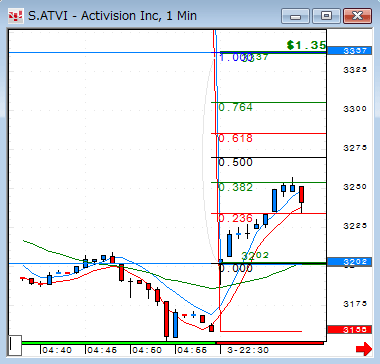
Task: Minimize the S.ATVI chart window
Action: (295, 16)
